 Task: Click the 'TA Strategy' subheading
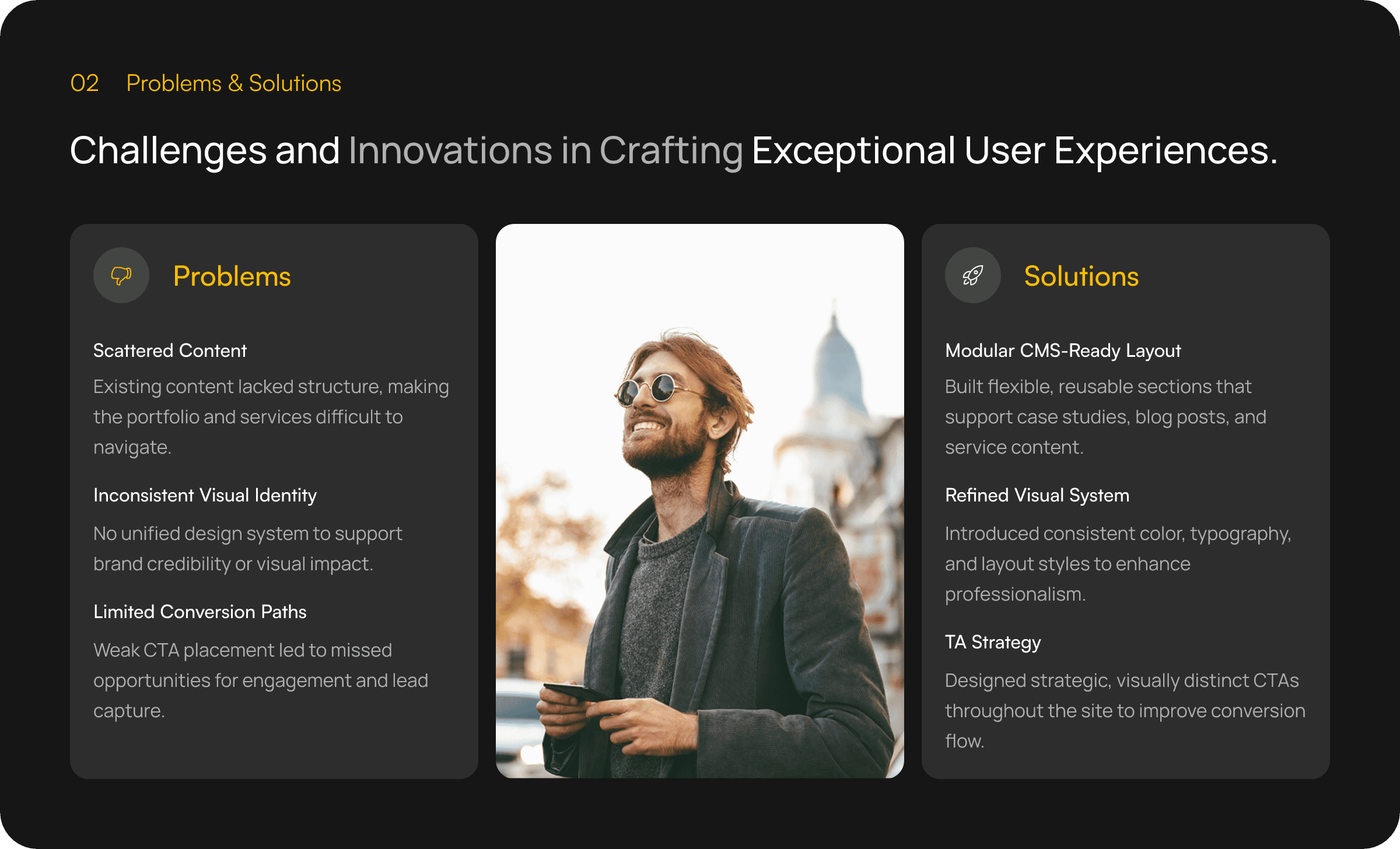tap(992, 642)
